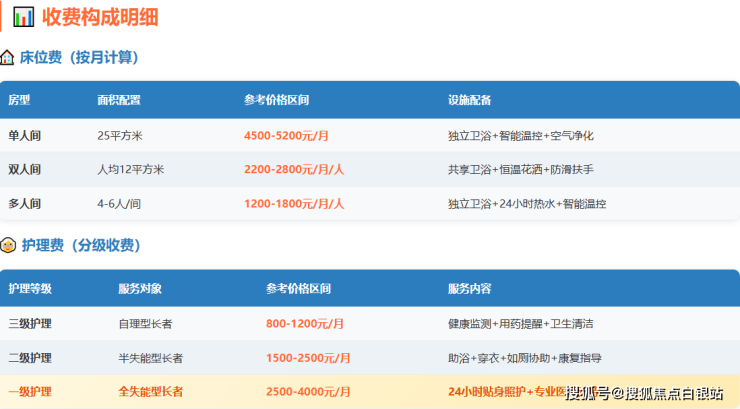Screen dimensions: 740x409
Task: Click the 床位费（按月计算） subheading
Action: [x=79, y=58]
